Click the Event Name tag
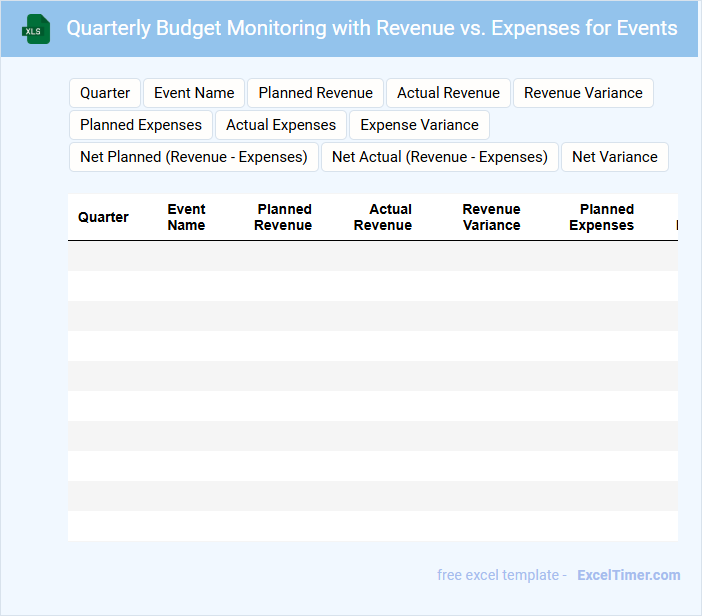702x616 pixels. coord(194,93)
